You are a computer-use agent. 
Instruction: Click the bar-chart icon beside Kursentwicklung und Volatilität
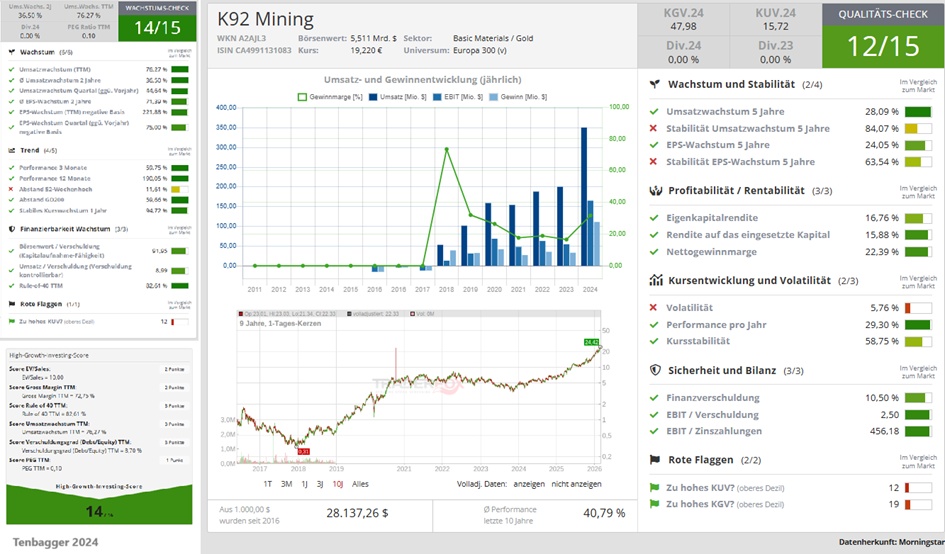(x=654, y=281)
